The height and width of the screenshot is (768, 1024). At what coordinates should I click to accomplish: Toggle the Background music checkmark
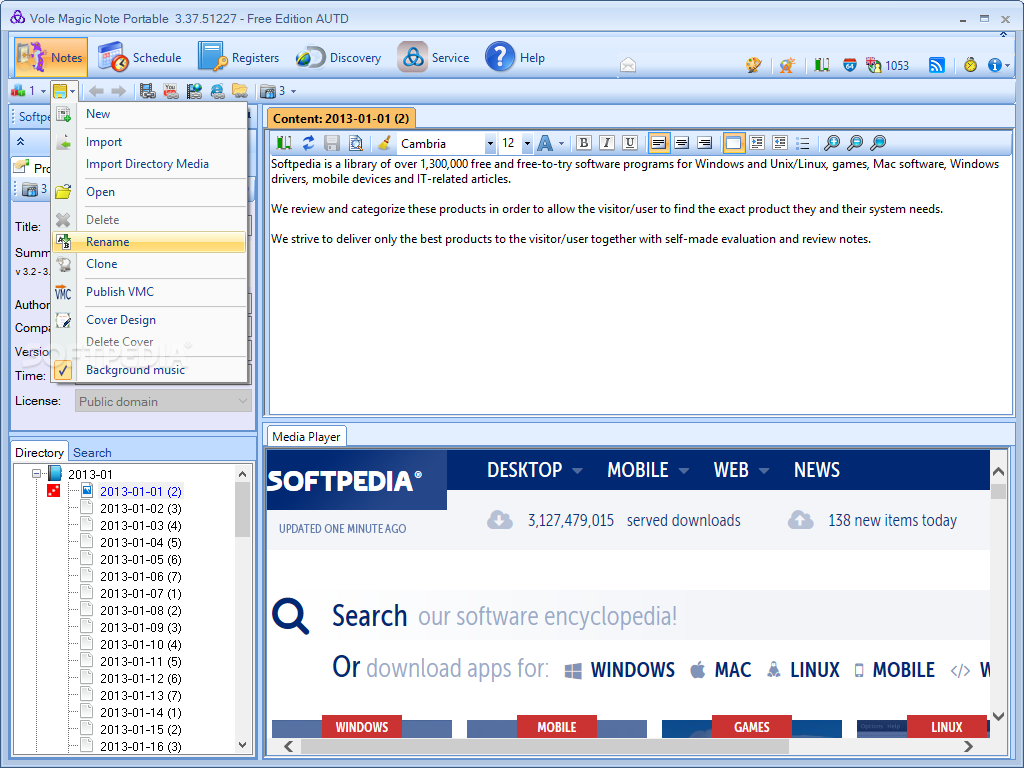pyautogui.click(x=63, y=370)
